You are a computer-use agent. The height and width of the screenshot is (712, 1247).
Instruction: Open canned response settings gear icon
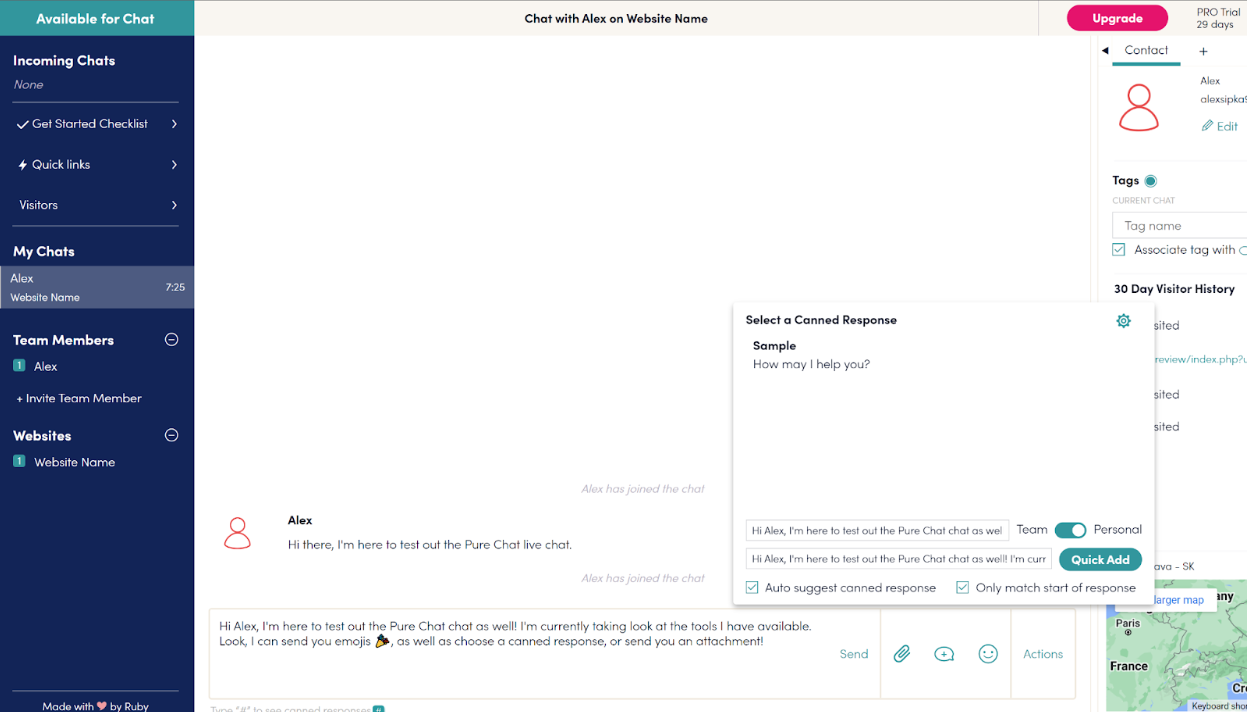tap(1123, 321)
